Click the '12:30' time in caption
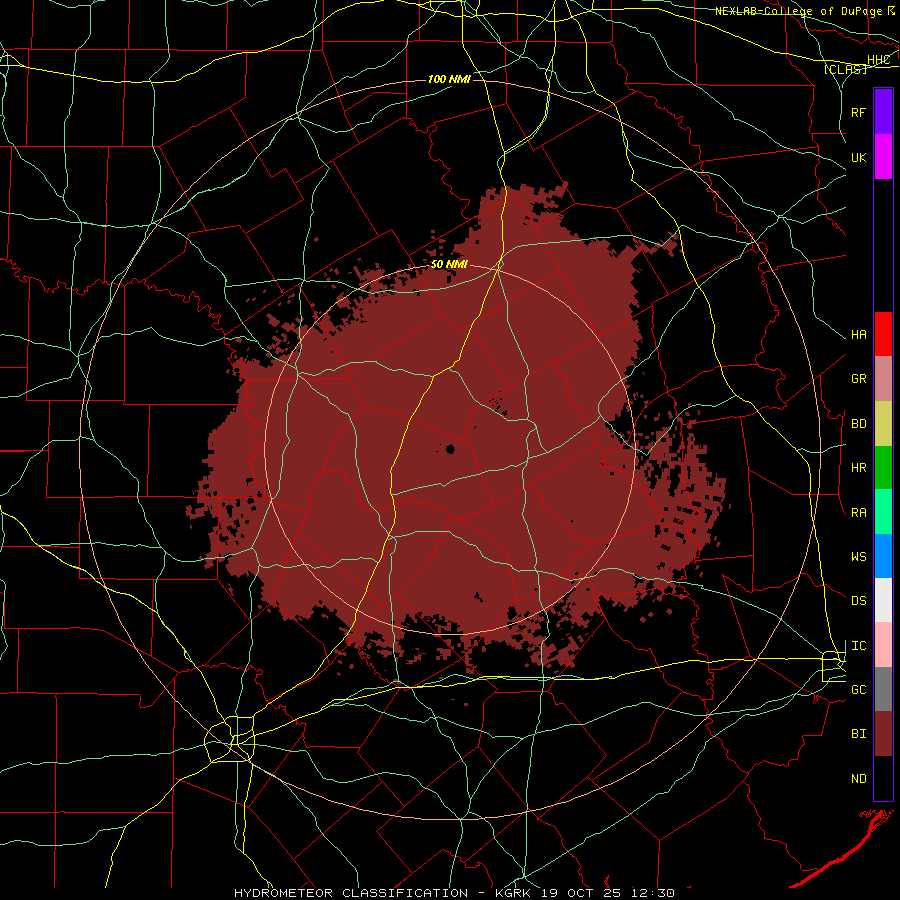The width and height of the screenshot is (900, 900). (x=655, y=893)
